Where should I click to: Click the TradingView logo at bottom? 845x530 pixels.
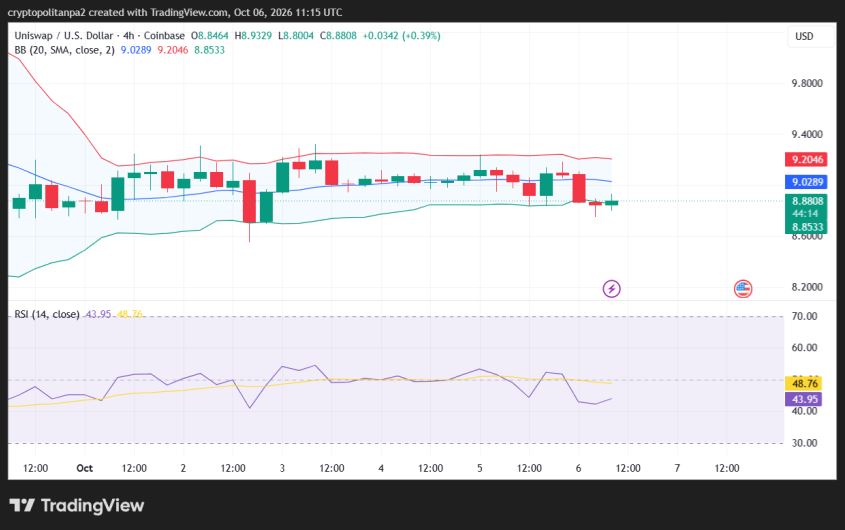(77, 505)
